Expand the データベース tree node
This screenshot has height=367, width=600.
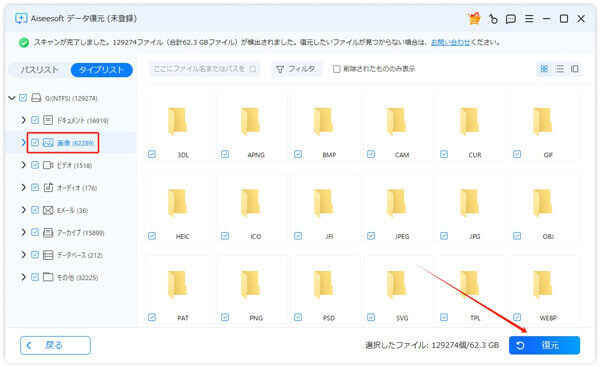pyautogui.click(x=23, y=254)
